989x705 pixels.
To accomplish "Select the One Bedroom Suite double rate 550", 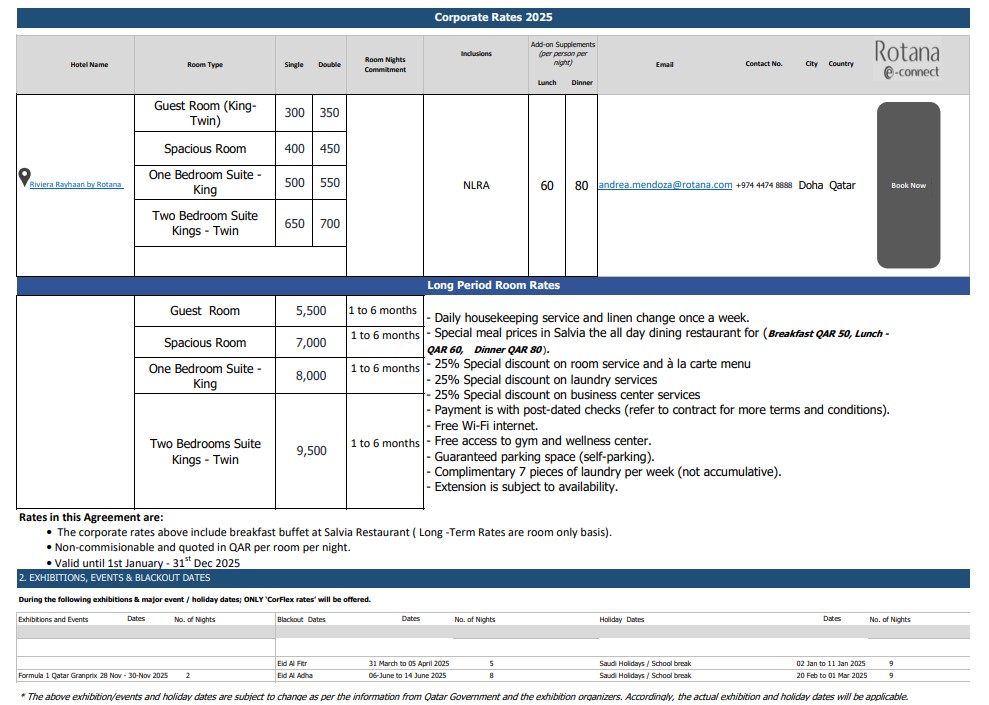I will tap(329, 183).
